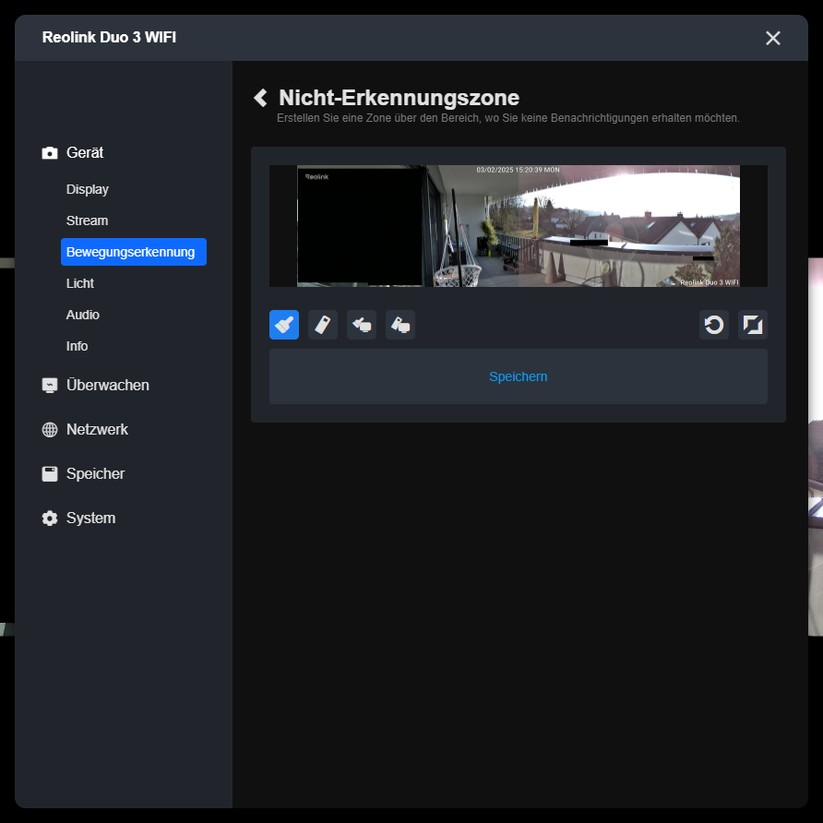
Task: Invert the zone selection using the rectangle icon
Action: [752, 324]
